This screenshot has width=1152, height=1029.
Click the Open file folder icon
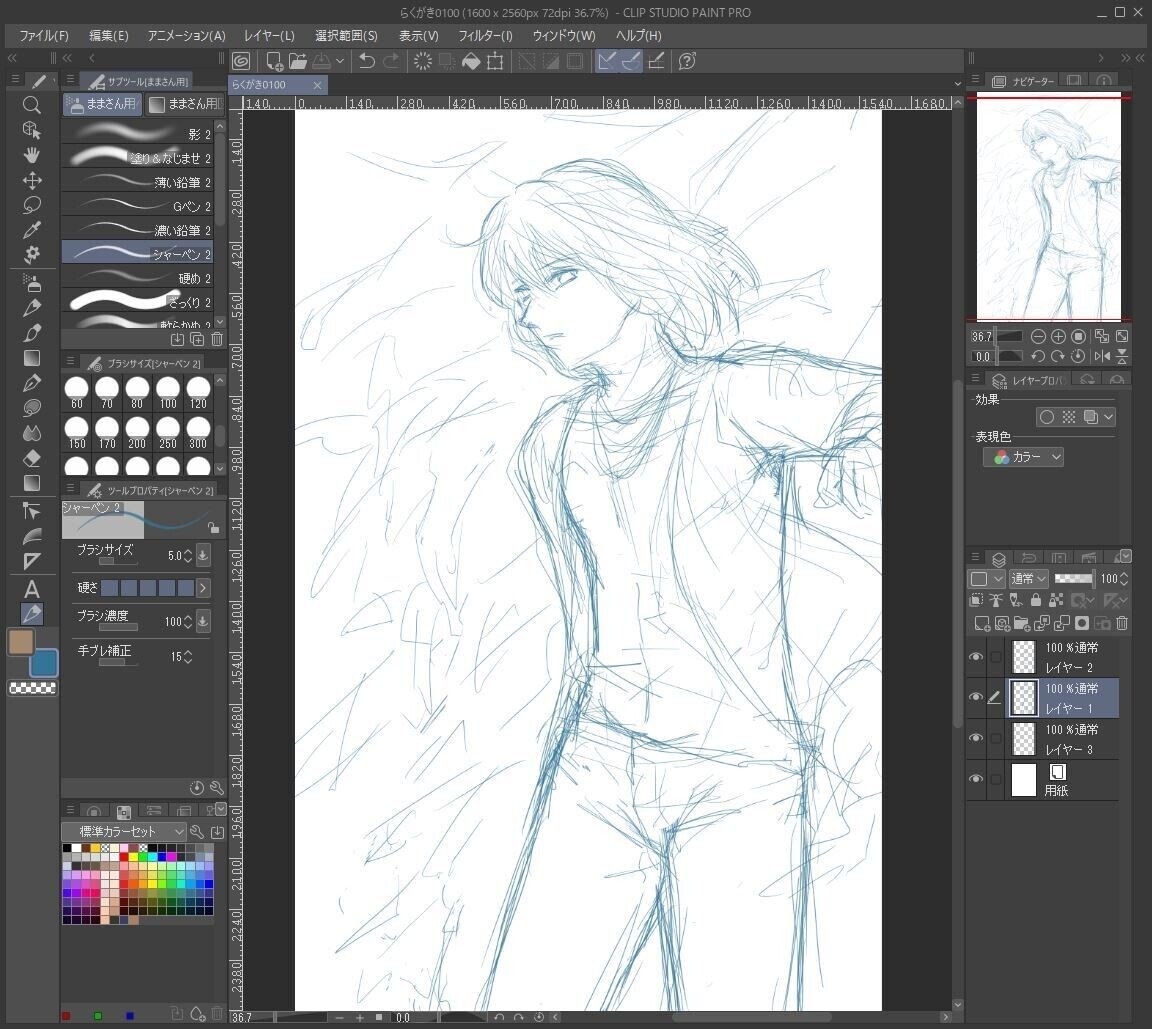pos(298,61)
